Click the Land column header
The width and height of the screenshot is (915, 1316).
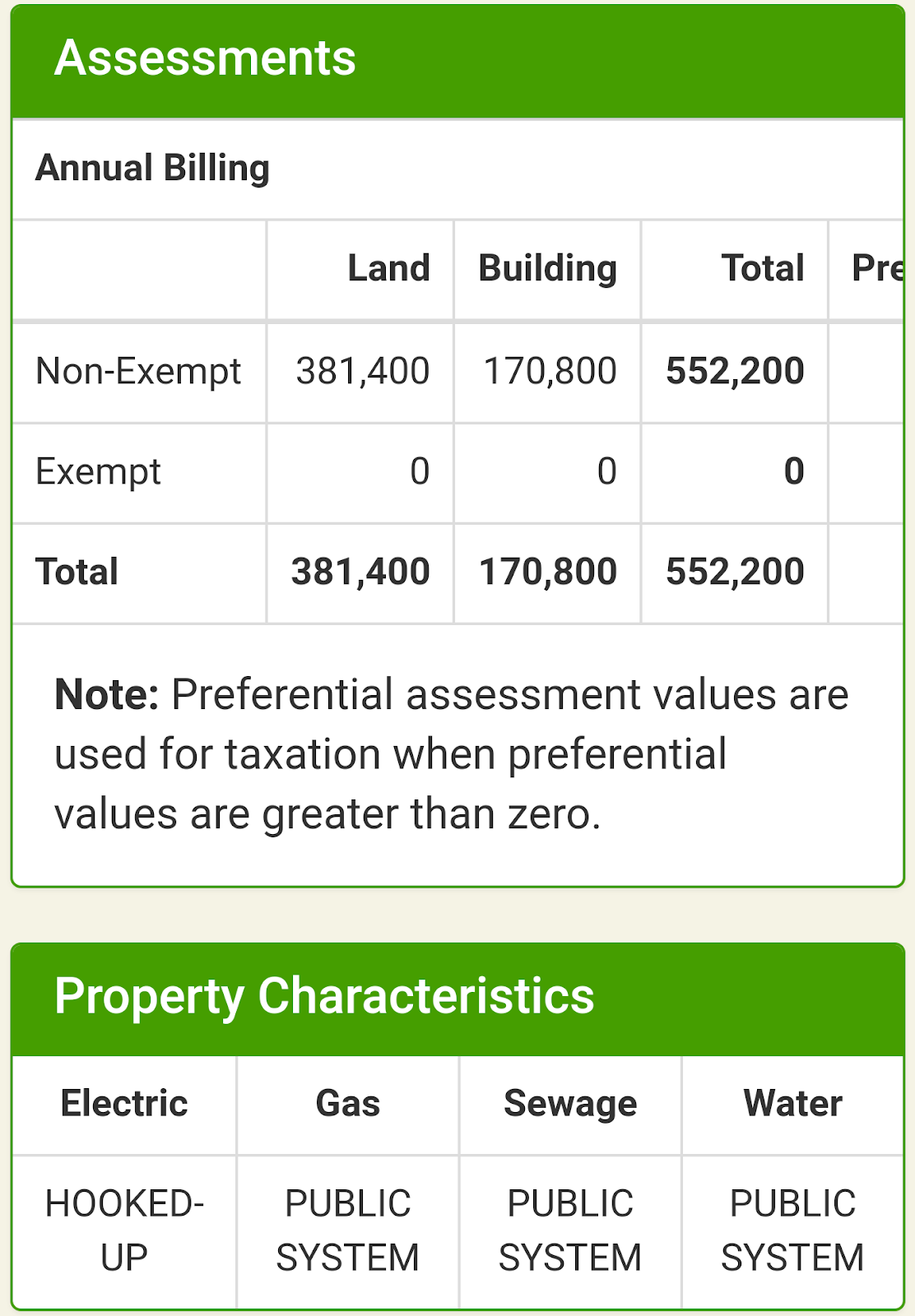388,269
